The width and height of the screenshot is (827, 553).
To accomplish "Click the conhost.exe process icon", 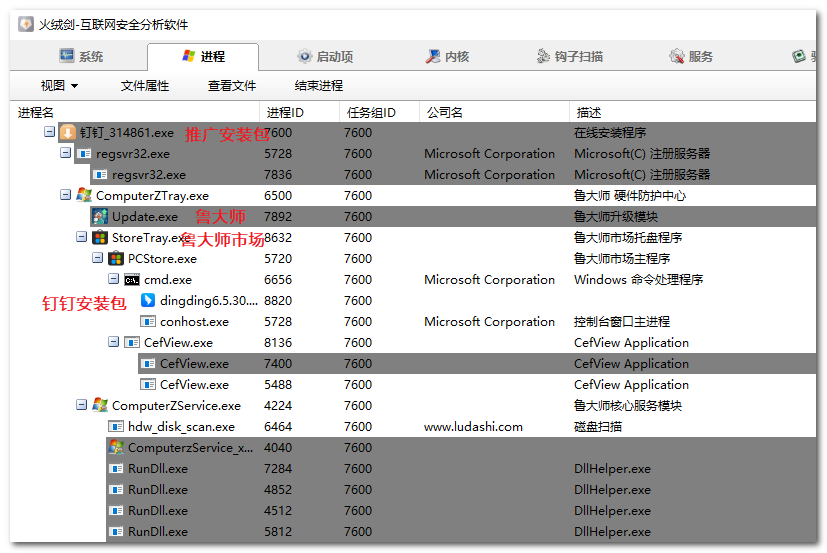I will click(x=148, y=321).
